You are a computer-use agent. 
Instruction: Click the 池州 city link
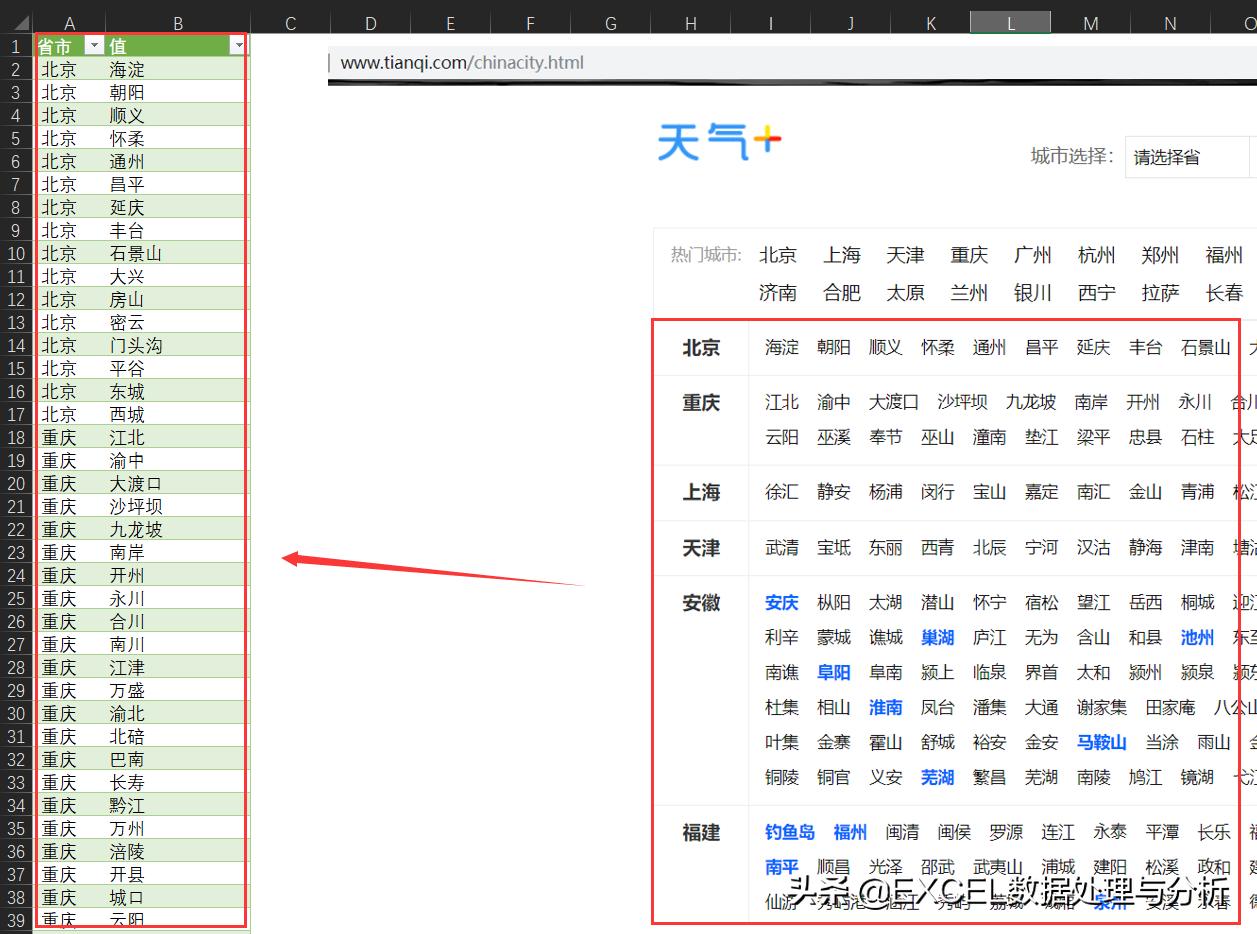point(1197,637)
